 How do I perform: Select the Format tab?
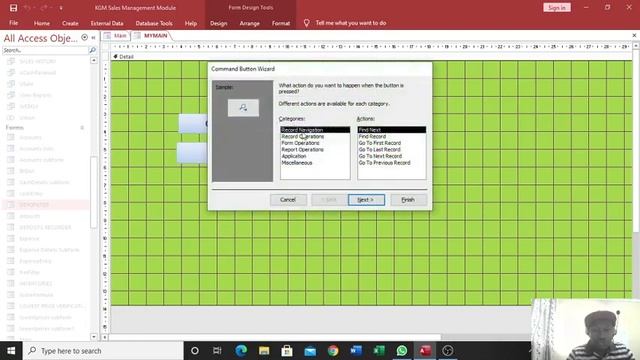[281, 23]
